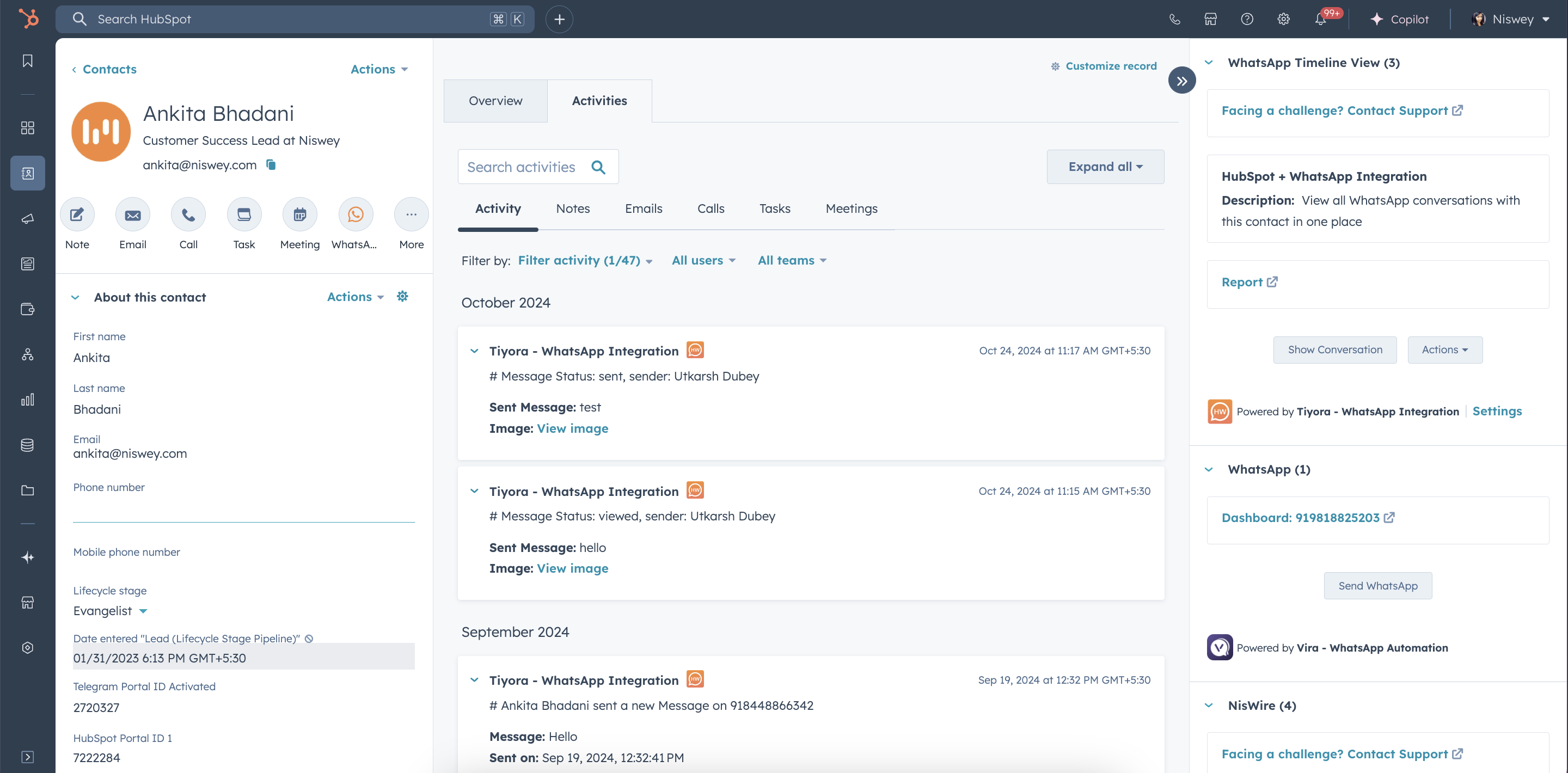Screen dimensions: 1568x773
Task: Create a Task for the contact
Action: (x=244, y=215)
